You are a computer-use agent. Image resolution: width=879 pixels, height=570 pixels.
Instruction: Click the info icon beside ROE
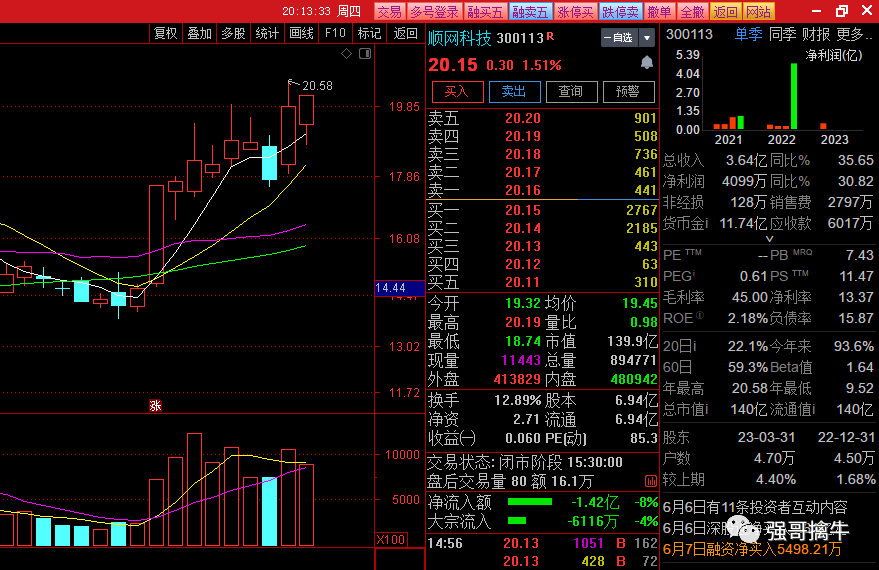coord(699,316)
